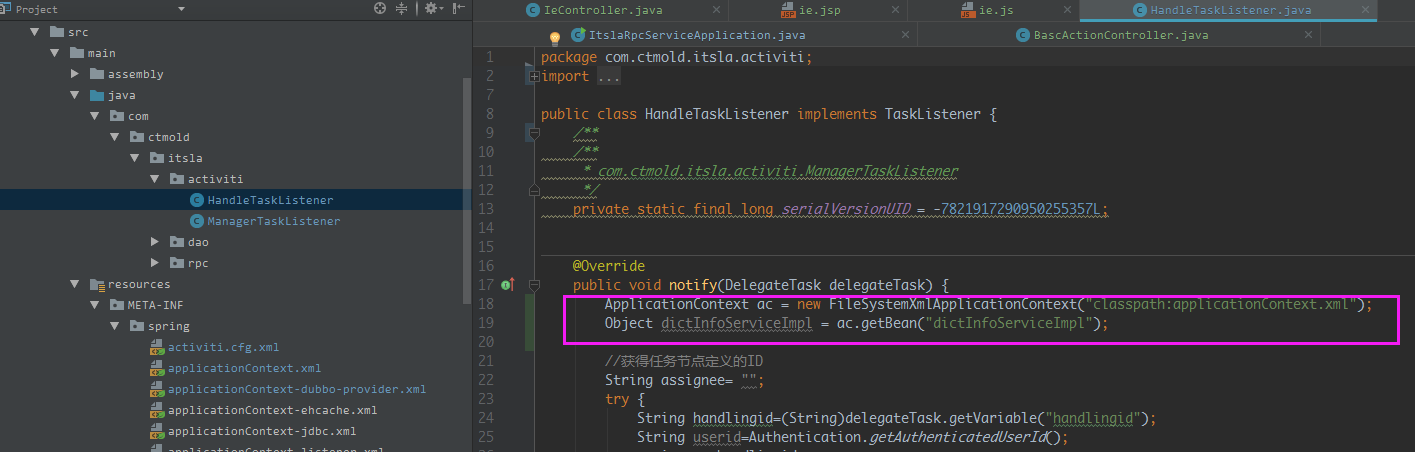Click the "classpath:applicationContext.xml" string
The width and height of the screenshot is (1415, 452).
(x=1223, y=304)
